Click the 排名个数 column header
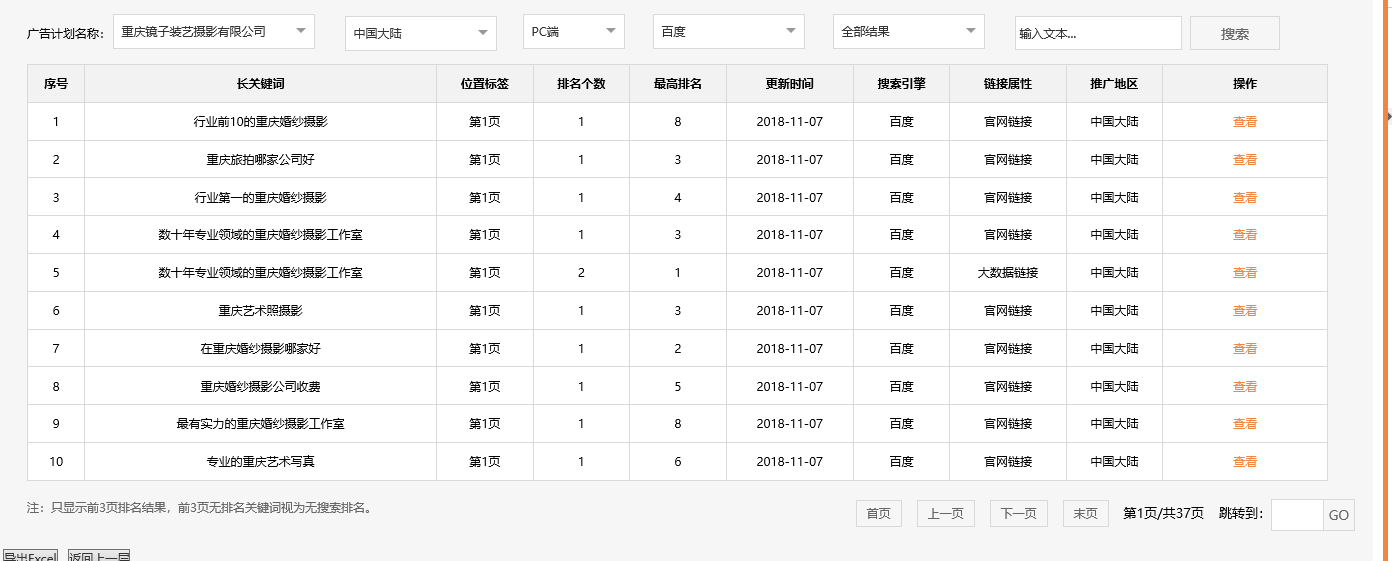1392x561 pixels. click(x=582, y=84)
